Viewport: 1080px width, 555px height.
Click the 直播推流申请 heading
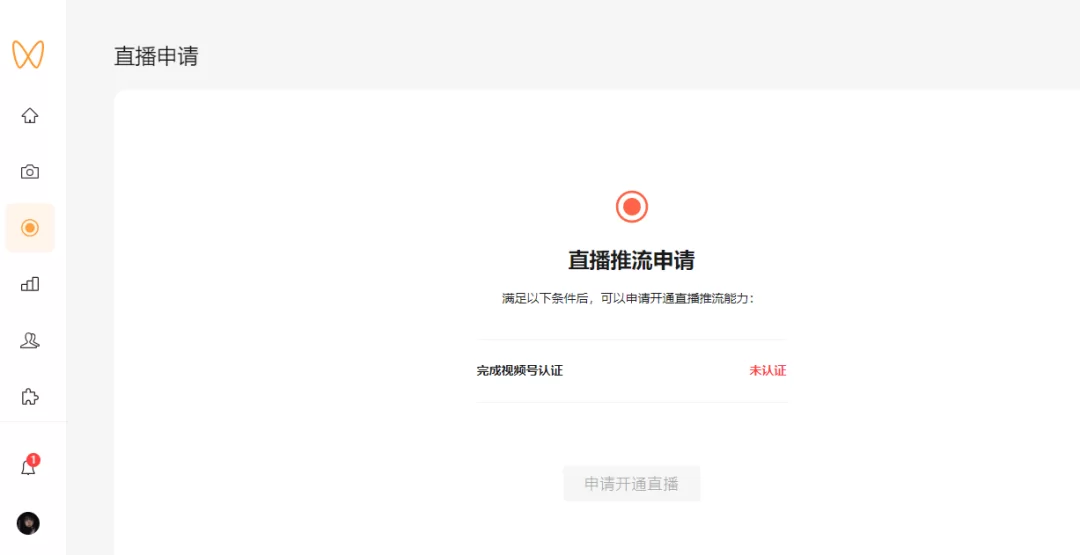(631, 261)
